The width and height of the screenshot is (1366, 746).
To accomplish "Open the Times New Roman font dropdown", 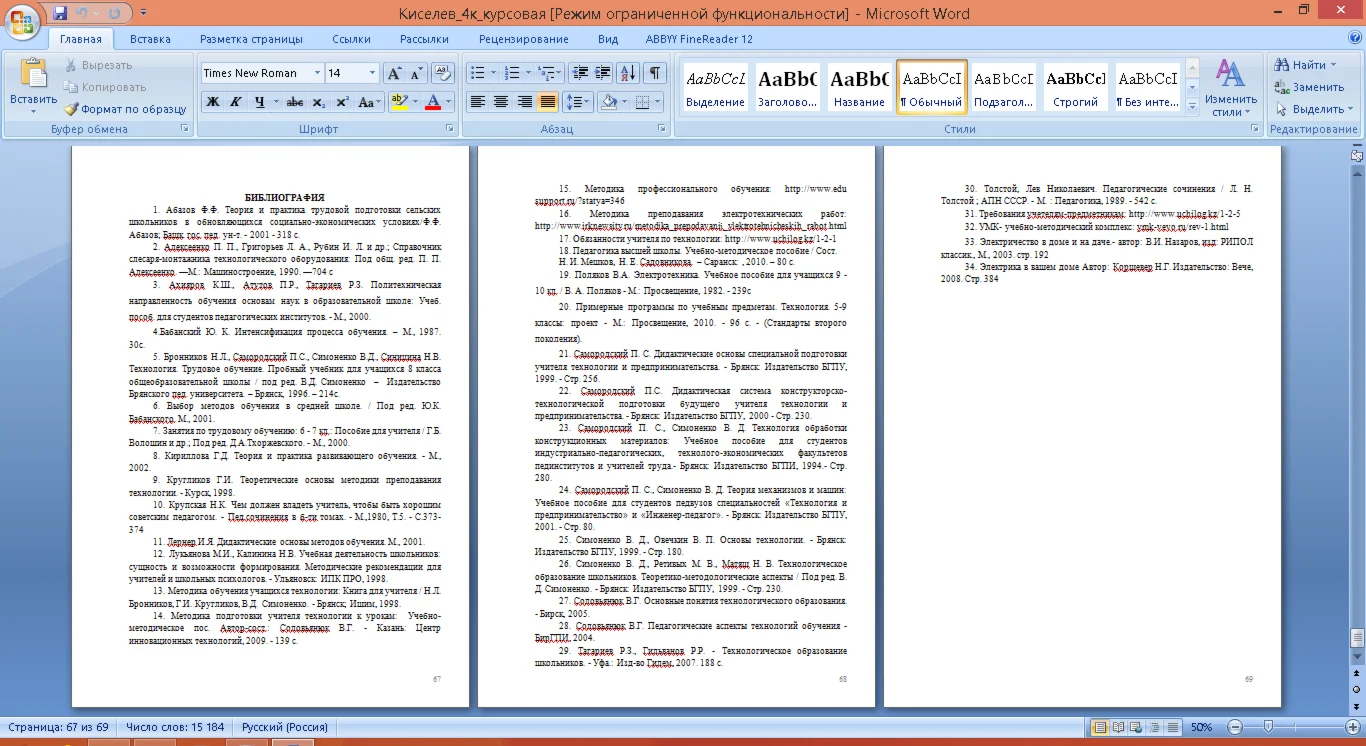I will pos(317,73).
